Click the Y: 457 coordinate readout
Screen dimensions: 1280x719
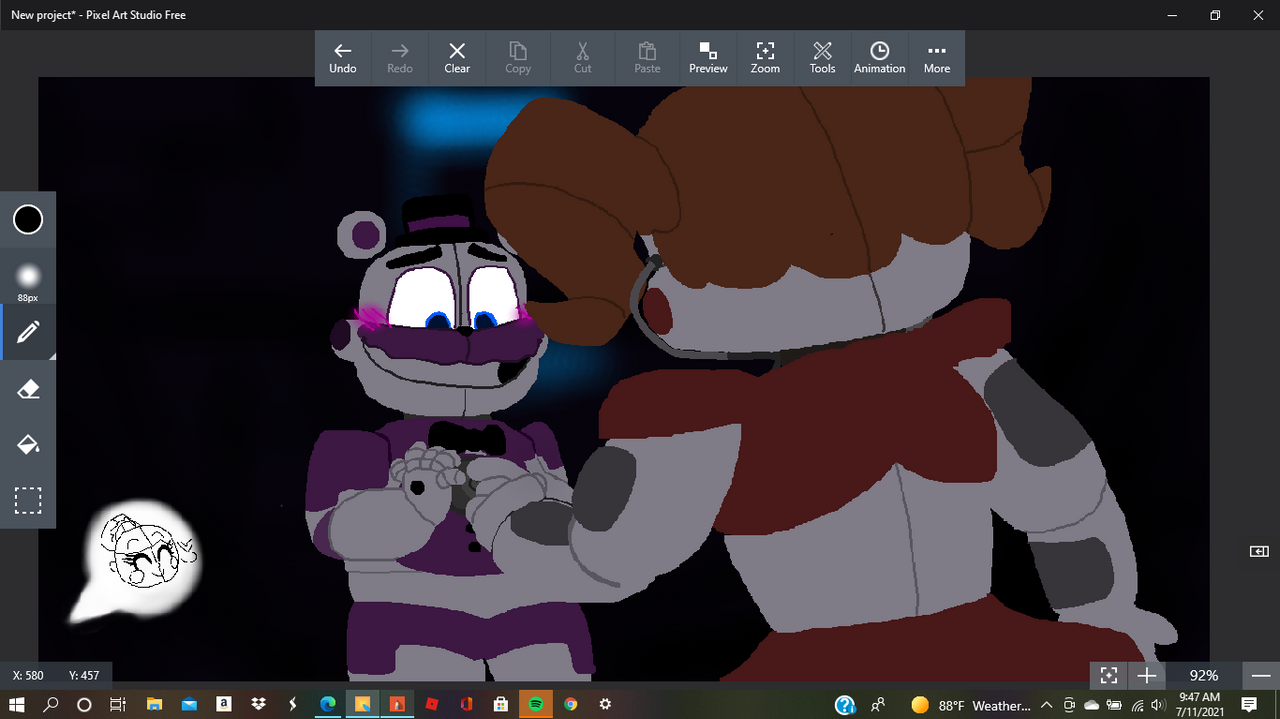pos(85,675)
